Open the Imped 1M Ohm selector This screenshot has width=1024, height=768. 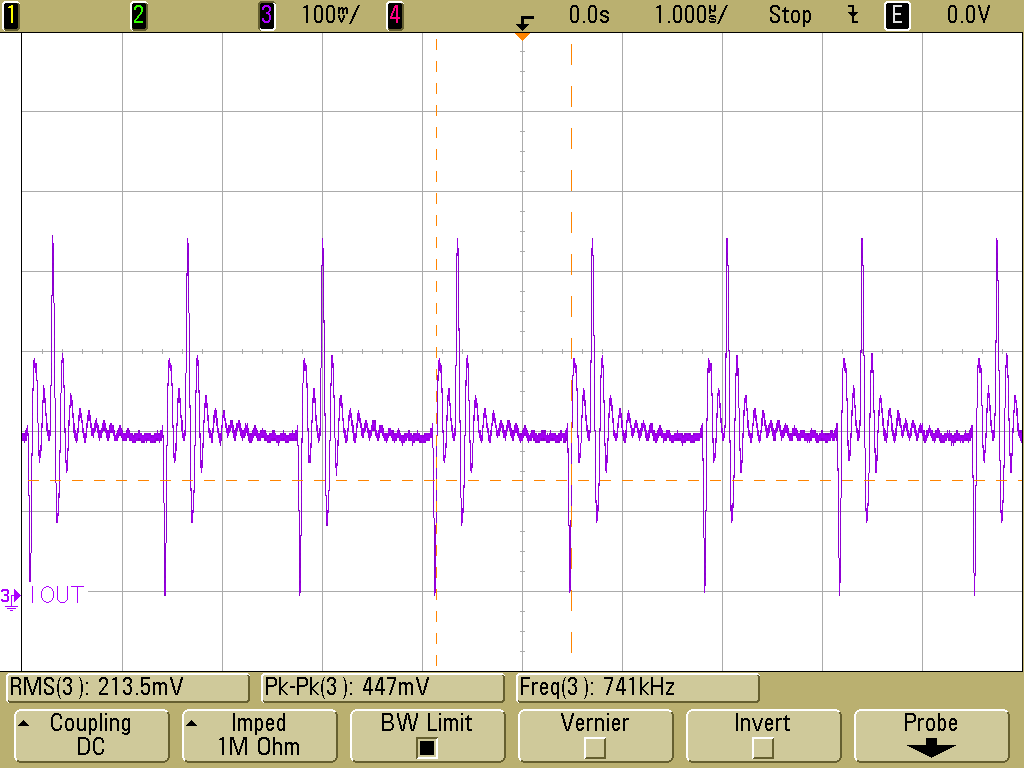click(x=259, y=735)
